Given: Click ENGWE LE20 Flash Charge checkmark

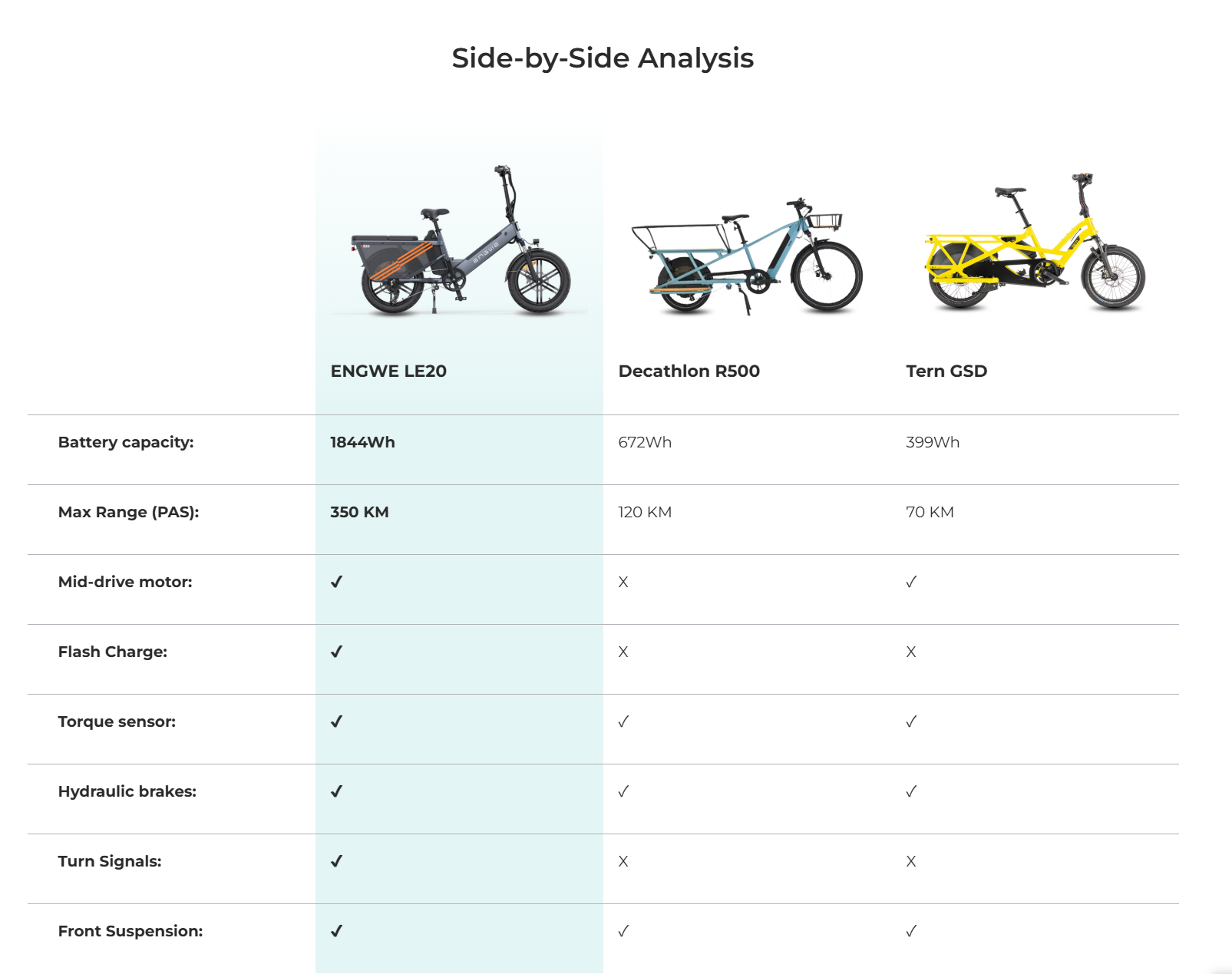Looking at the screenshot, I should [x=336, y=652].
